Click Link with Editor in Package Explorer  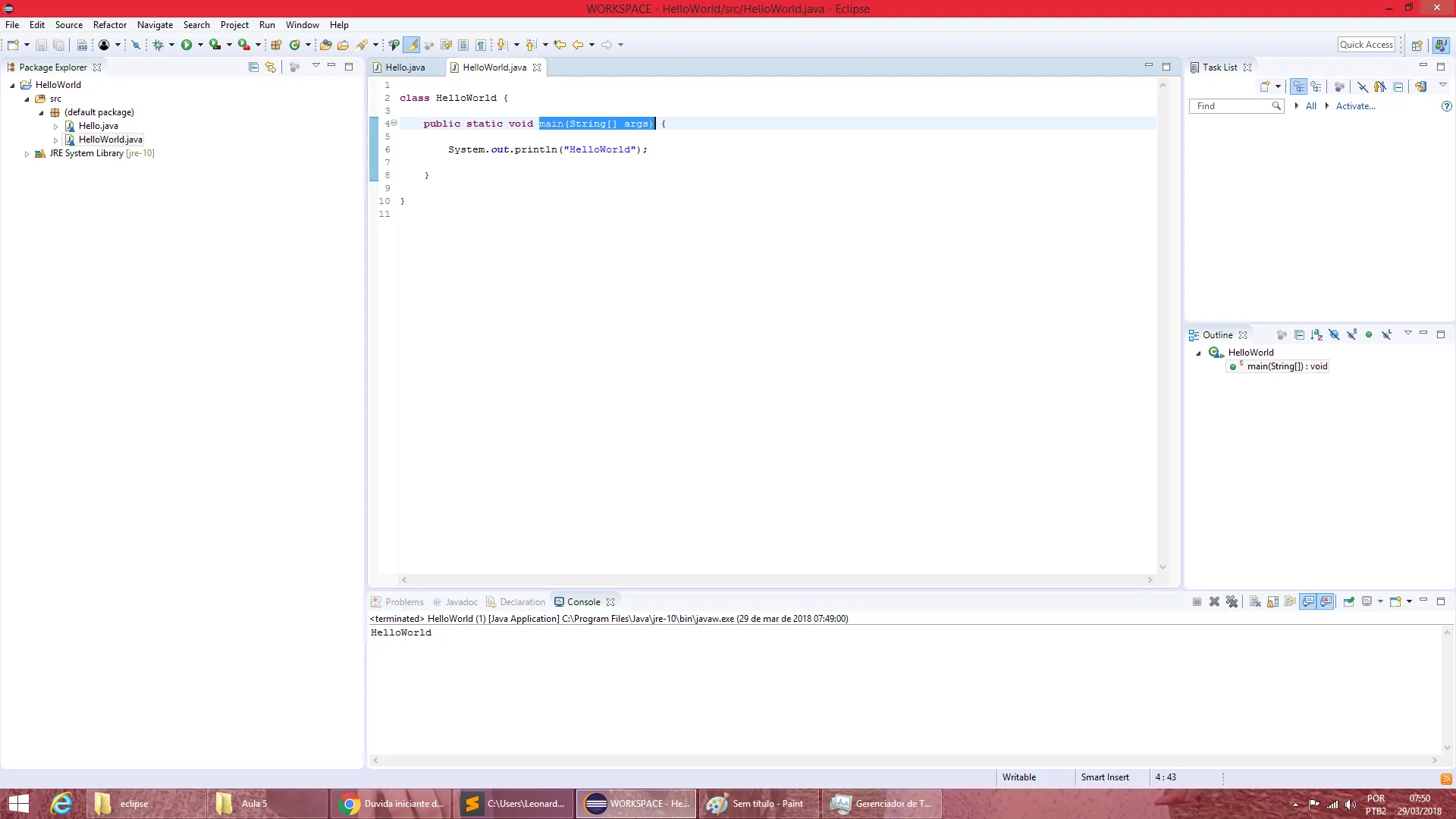point(271,67)
